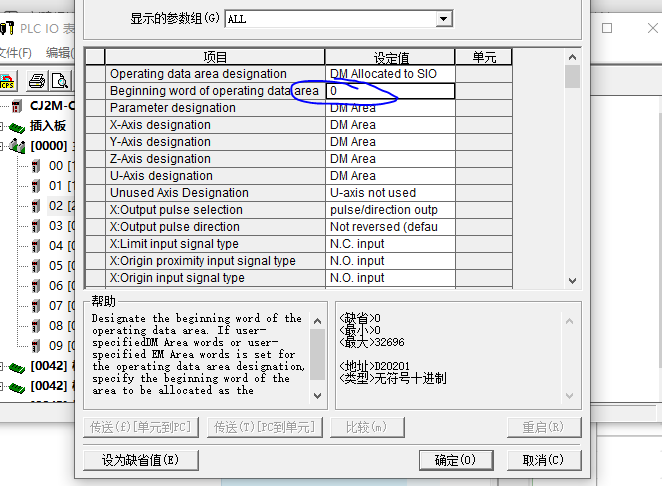Screen dimensions: 662x486
Task: Click the CPS icon in toolbar
Action: [x=7, y=80]
